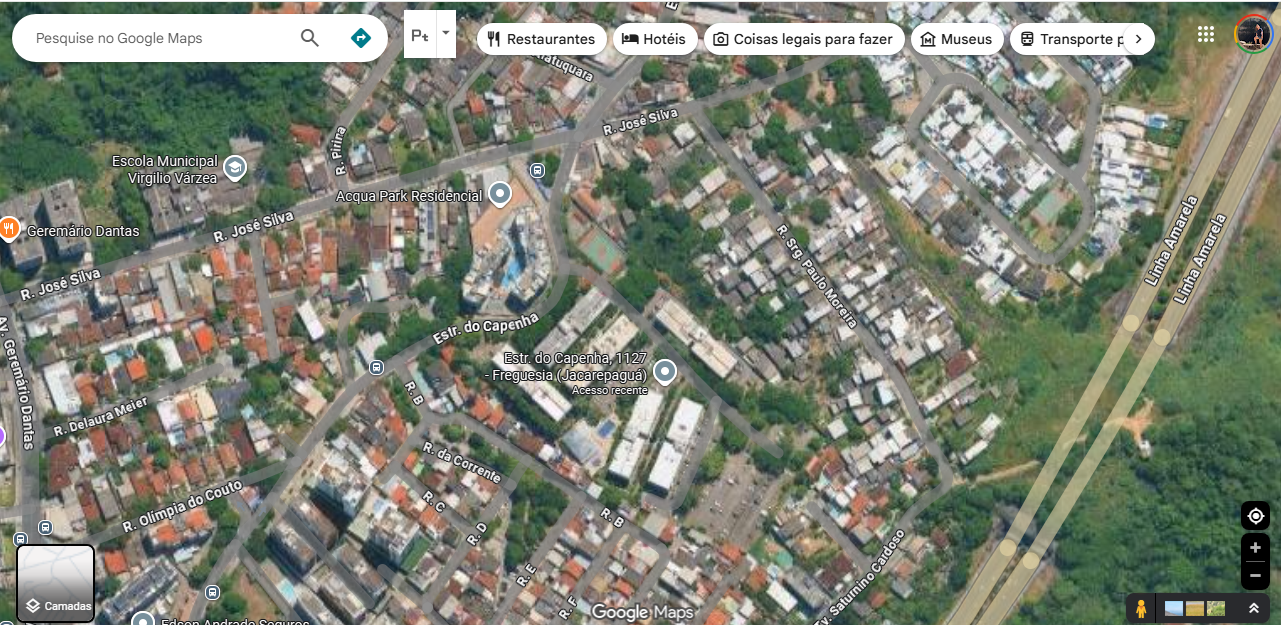Image resolution: width=1281 pixels, height=625 pixels.
Task: Toggle the Camadas layer view
Action: [56, 583]
